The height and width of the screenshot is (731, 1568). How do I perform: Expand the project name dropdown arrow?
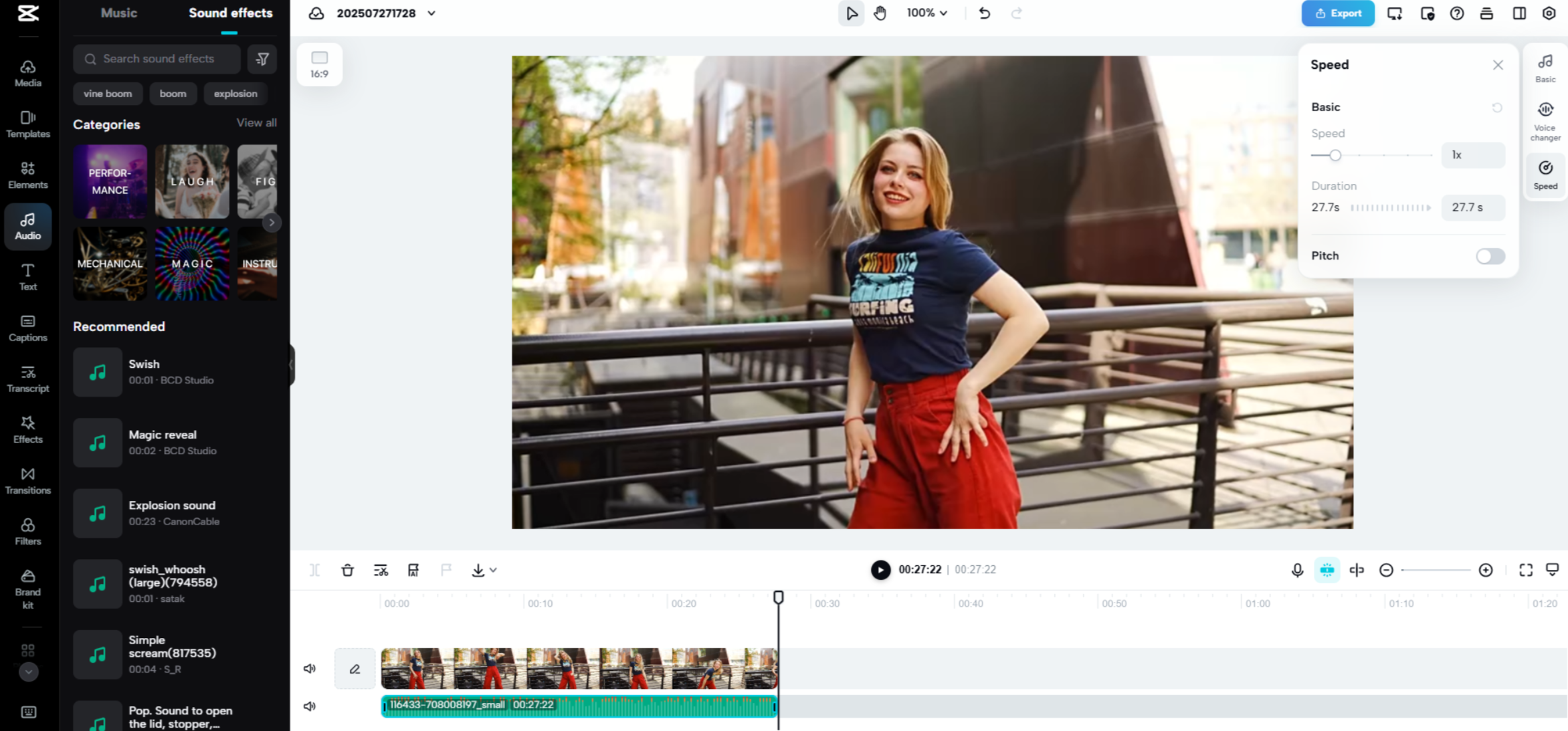431,13
